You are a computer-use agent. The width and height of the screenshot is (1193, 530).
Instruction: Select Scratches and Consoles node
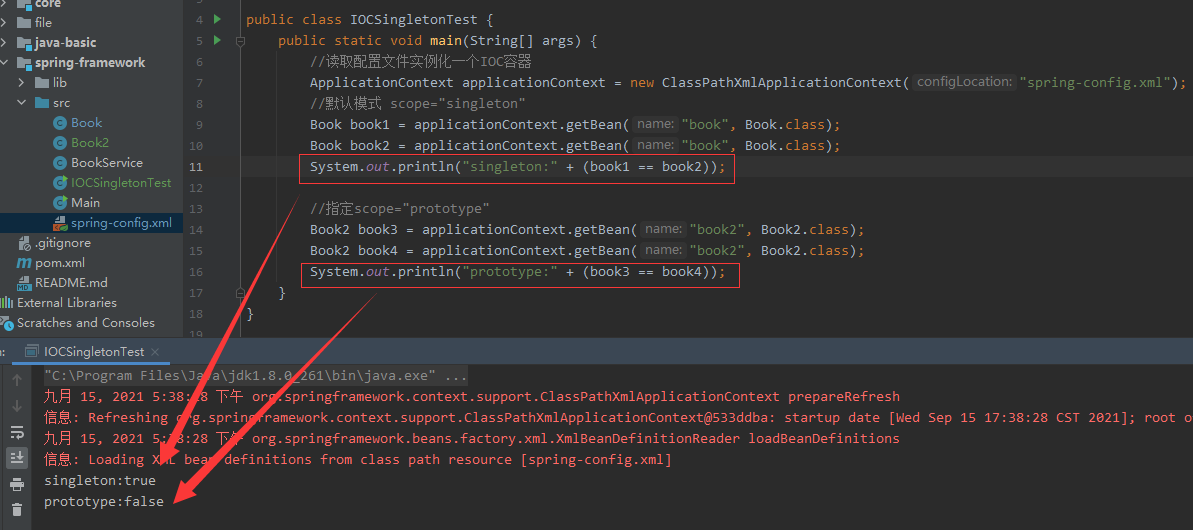[86, 322]
